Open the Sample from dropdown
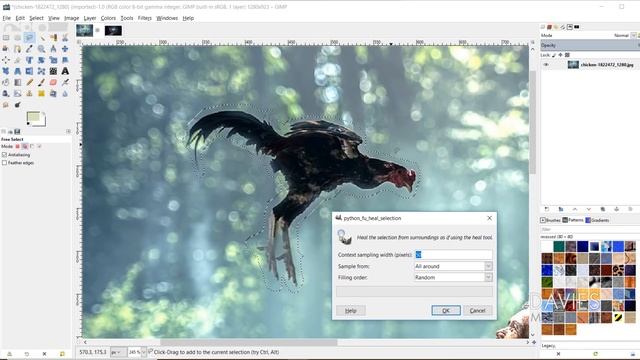 point(453,266)
